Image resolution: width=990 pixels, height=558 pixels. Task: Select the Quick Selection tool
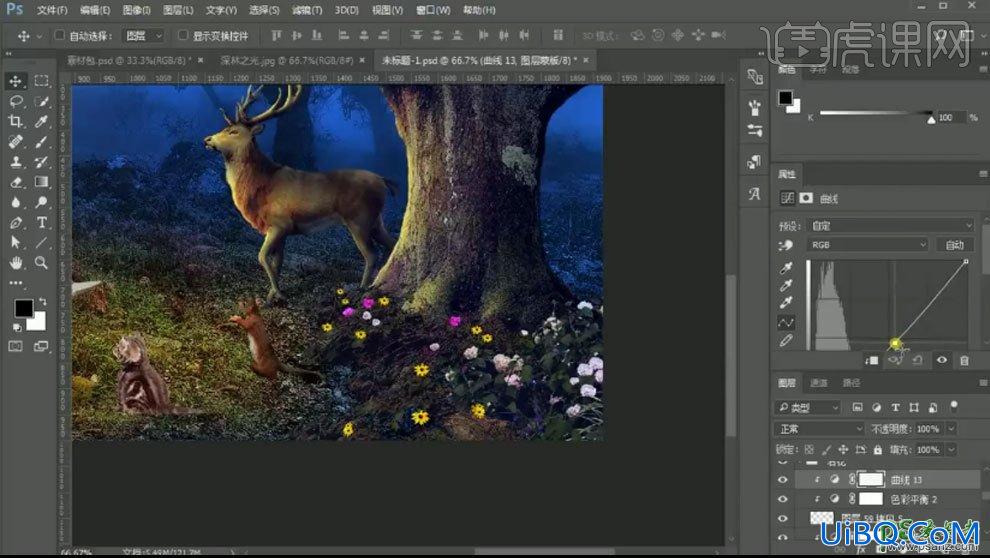click(x=42, y=101)
